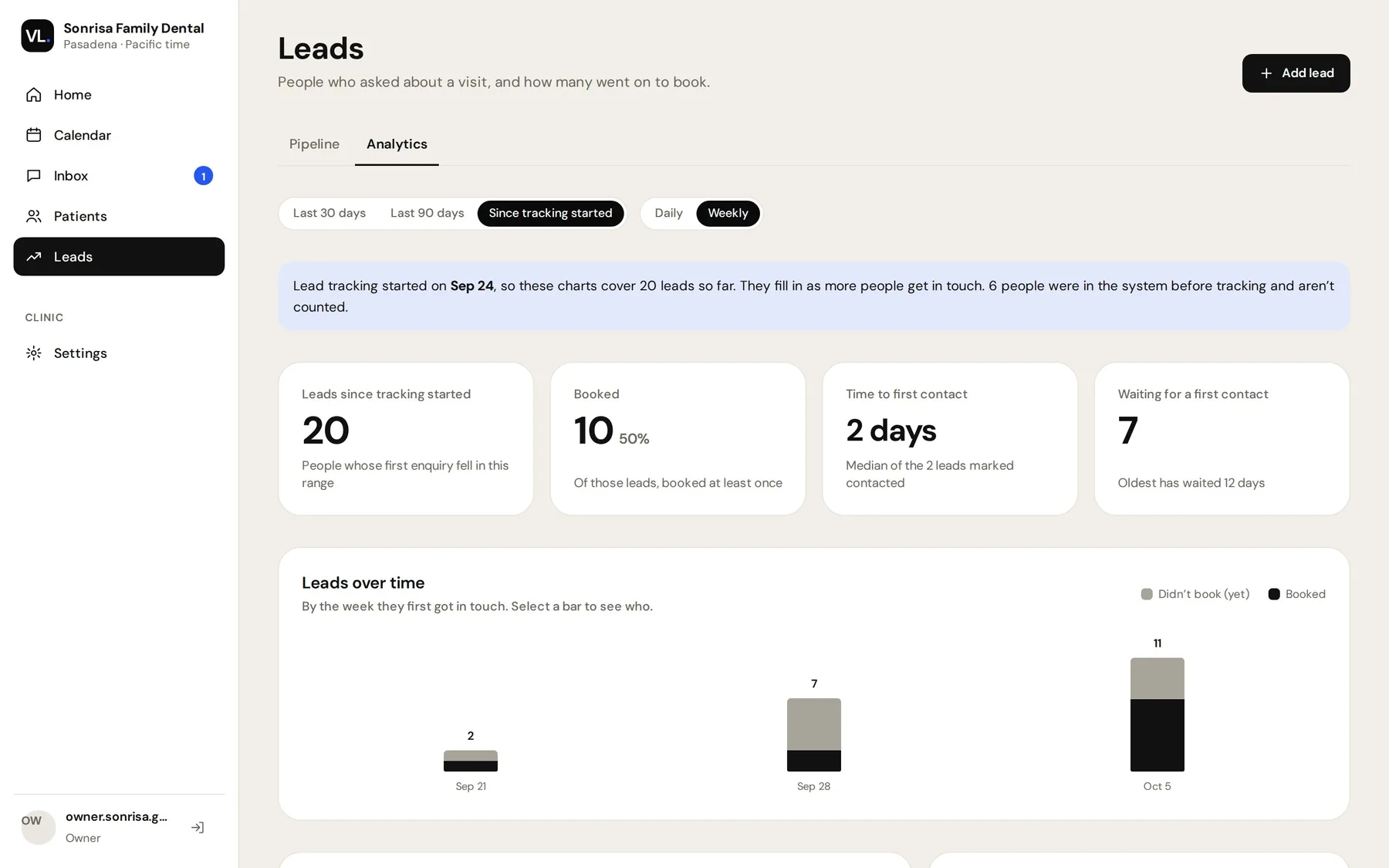
Task: Click the plus icon on Add lead
Action: (x=1266, y=73)
